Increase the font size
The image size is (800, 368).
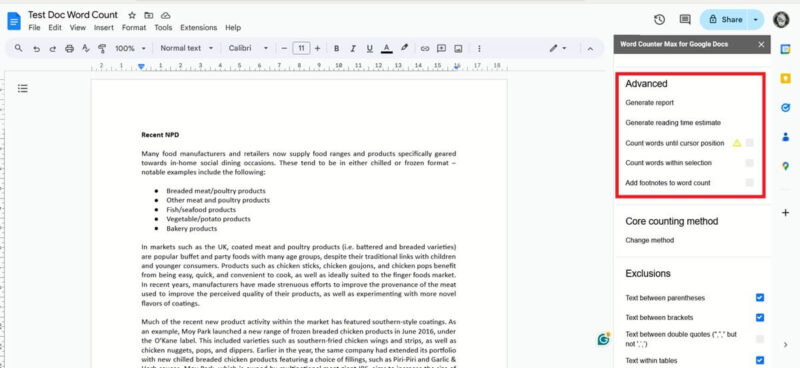tap(317, 48)
